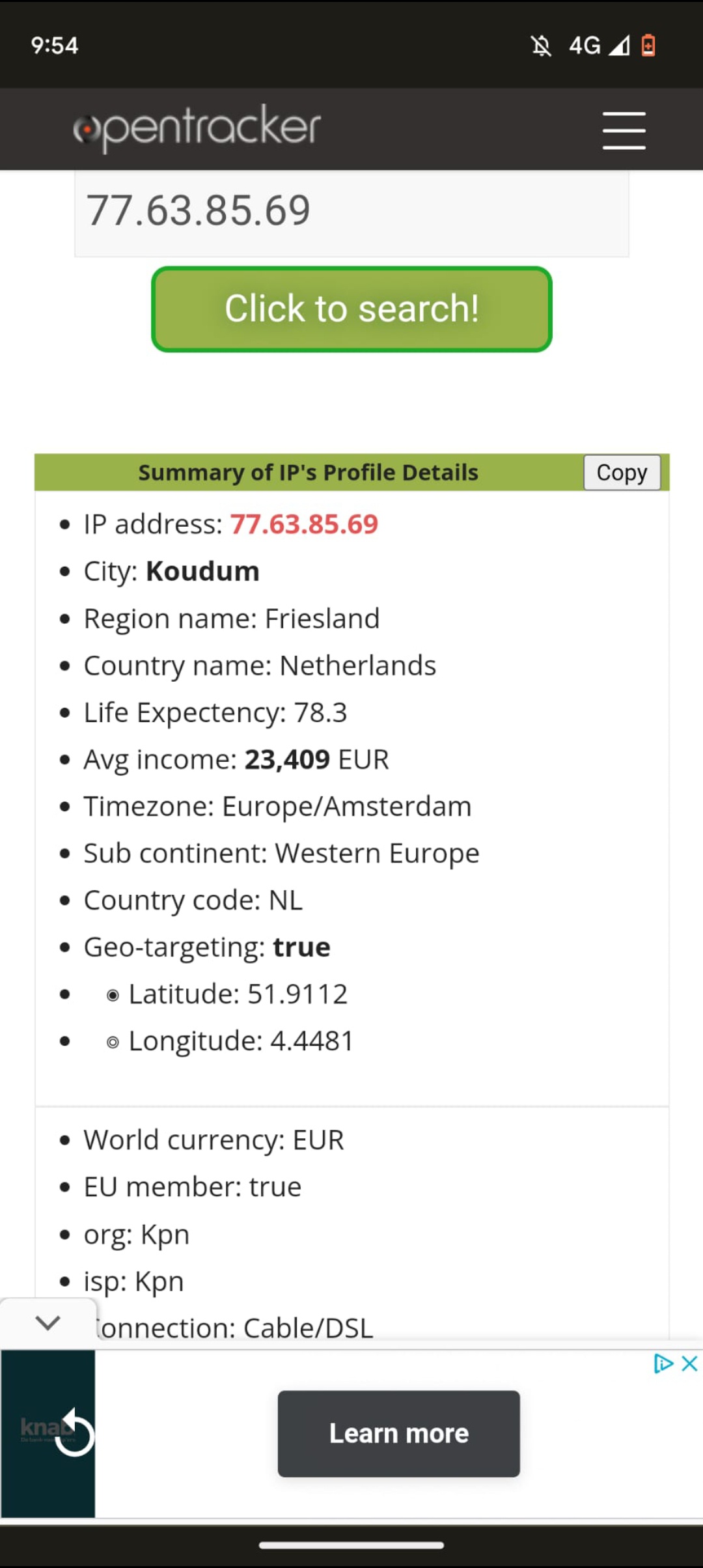This screenshot has height=1568, width=703.
Task: Tap the Summary of IP's Profile Details header
Action: (309, 472)
